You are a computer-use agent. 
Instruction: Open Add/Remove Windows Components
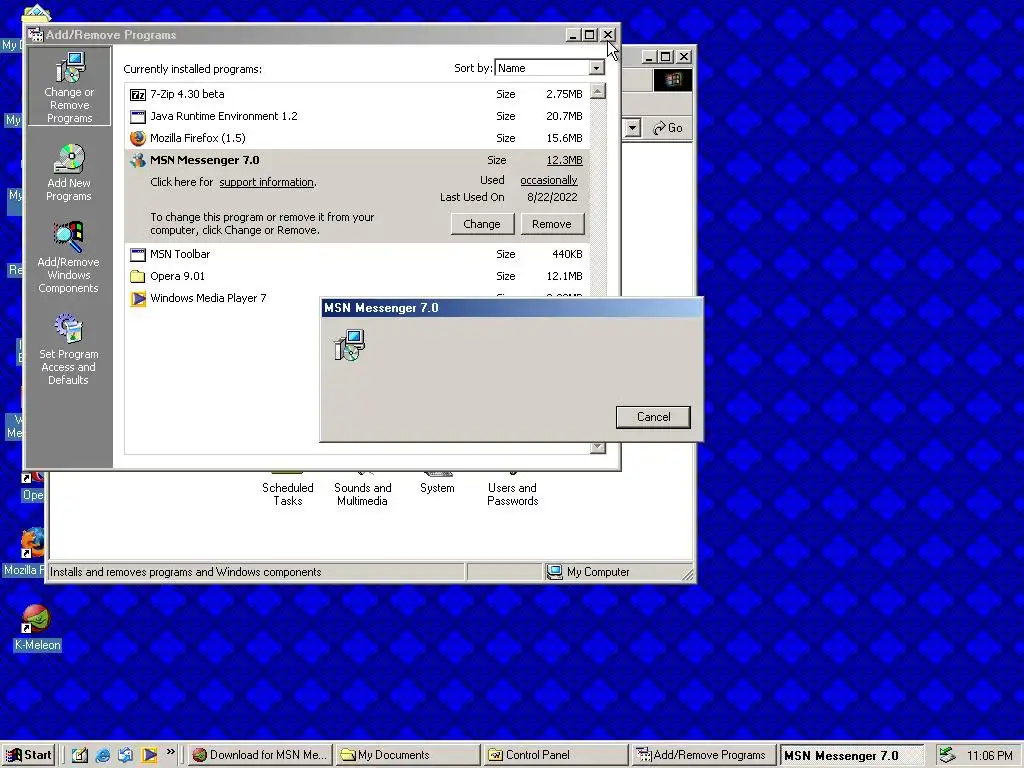(x=69, y=257)
